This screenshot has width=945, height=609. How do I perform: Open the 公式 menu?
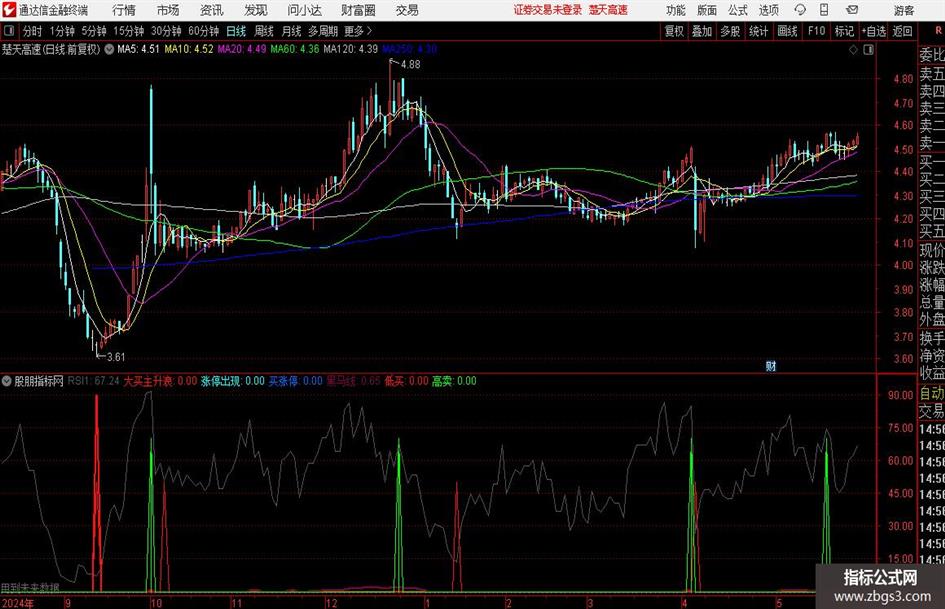pos(737,10)
